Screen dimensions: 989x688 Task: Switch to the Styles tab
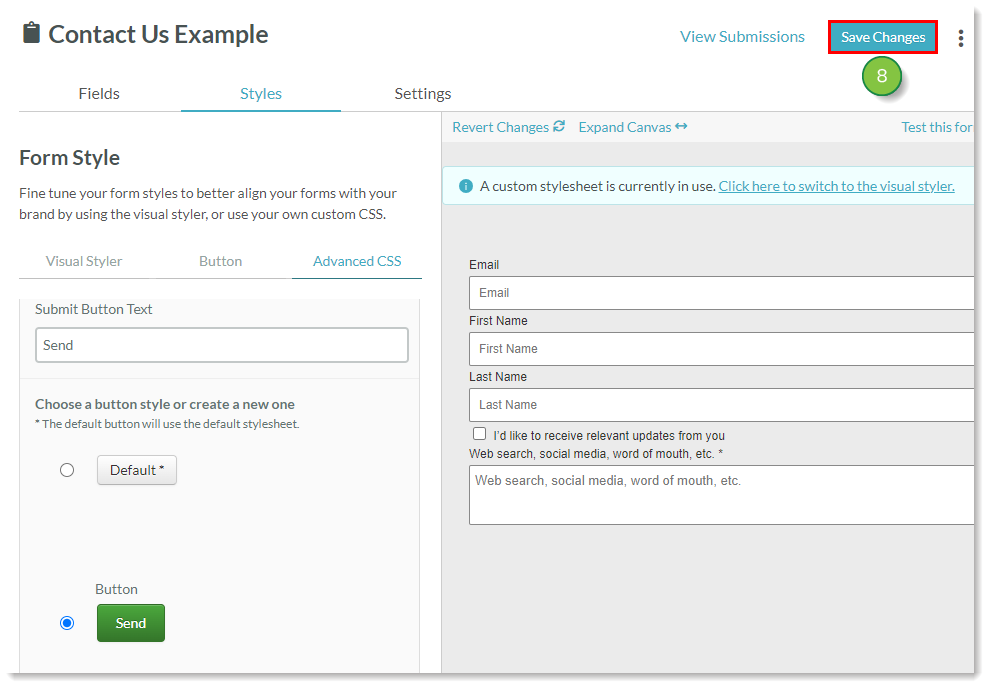[x=260, y=93]
